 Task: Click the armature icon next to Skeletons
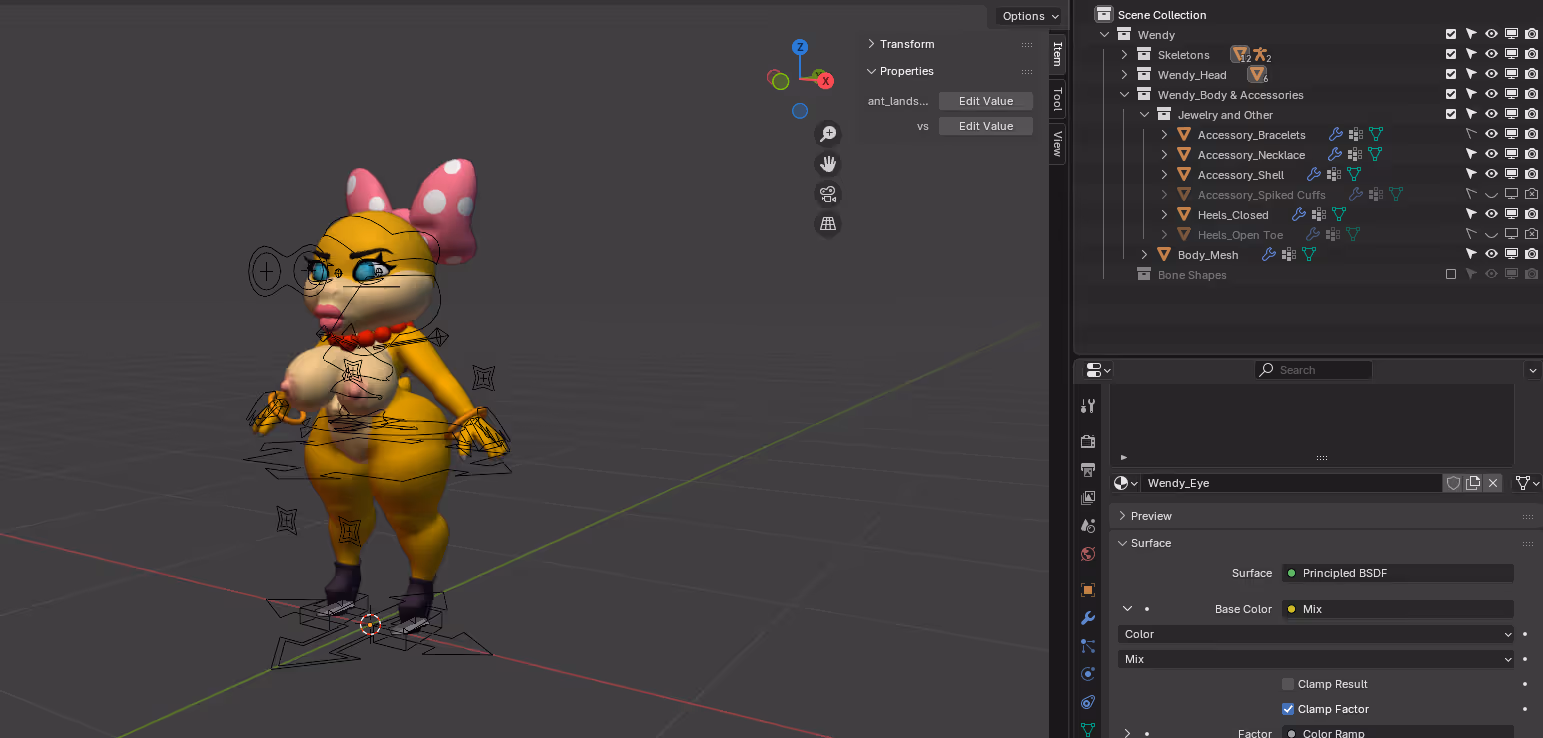1261,55
